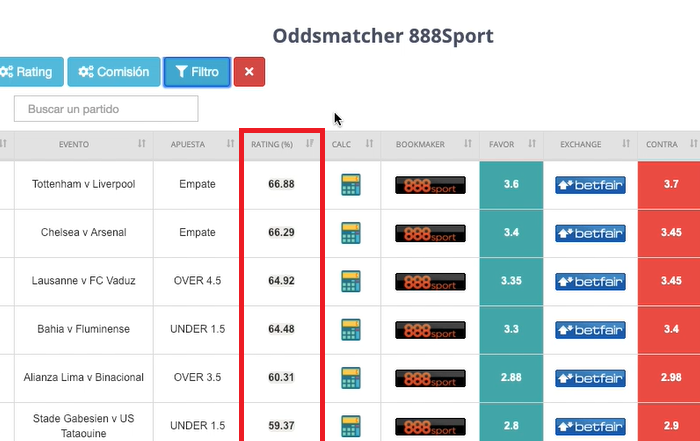This screenshot has height=441, width=700.
Task: Click 888sport logo in Tottenham v Liverpool row
Action: (430, 185)
